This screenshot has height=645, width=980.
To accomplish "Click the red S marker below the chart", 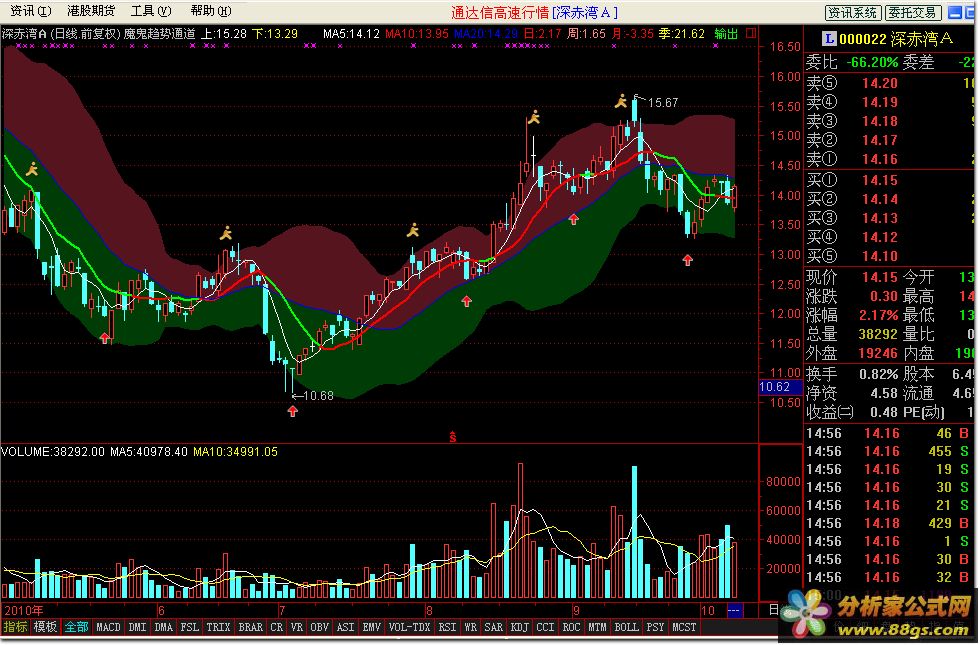I will click(452, 438).
